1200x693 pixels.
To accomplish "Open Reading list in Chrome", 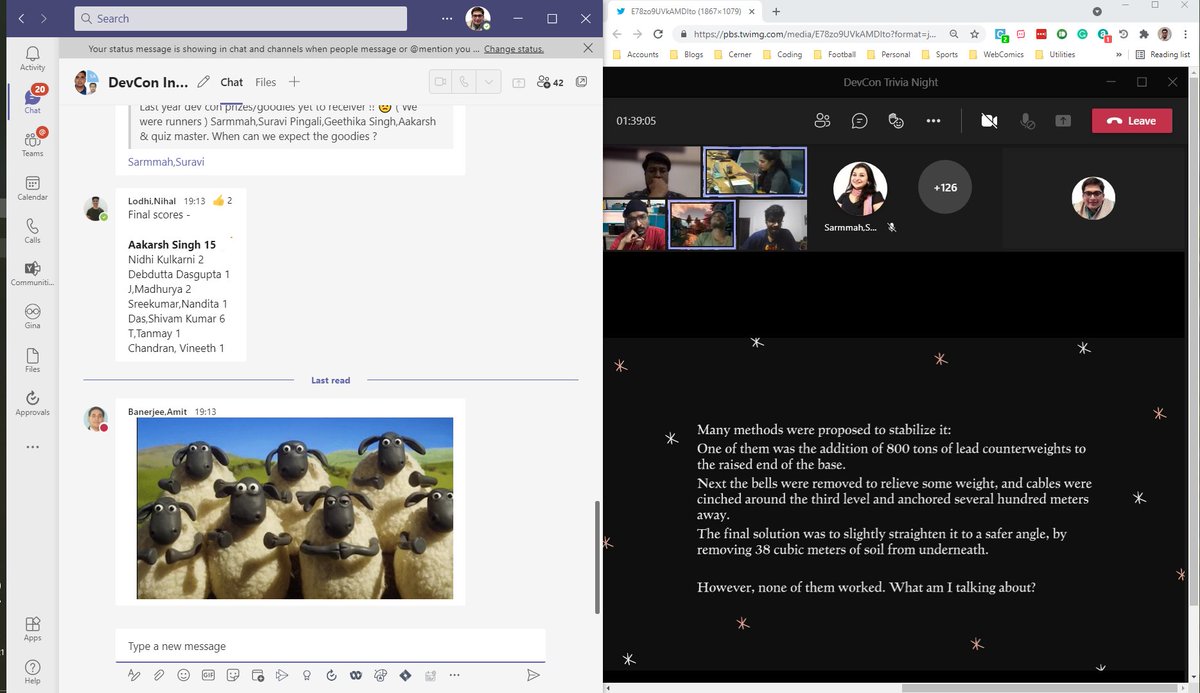I will [x=1163, y=54].
